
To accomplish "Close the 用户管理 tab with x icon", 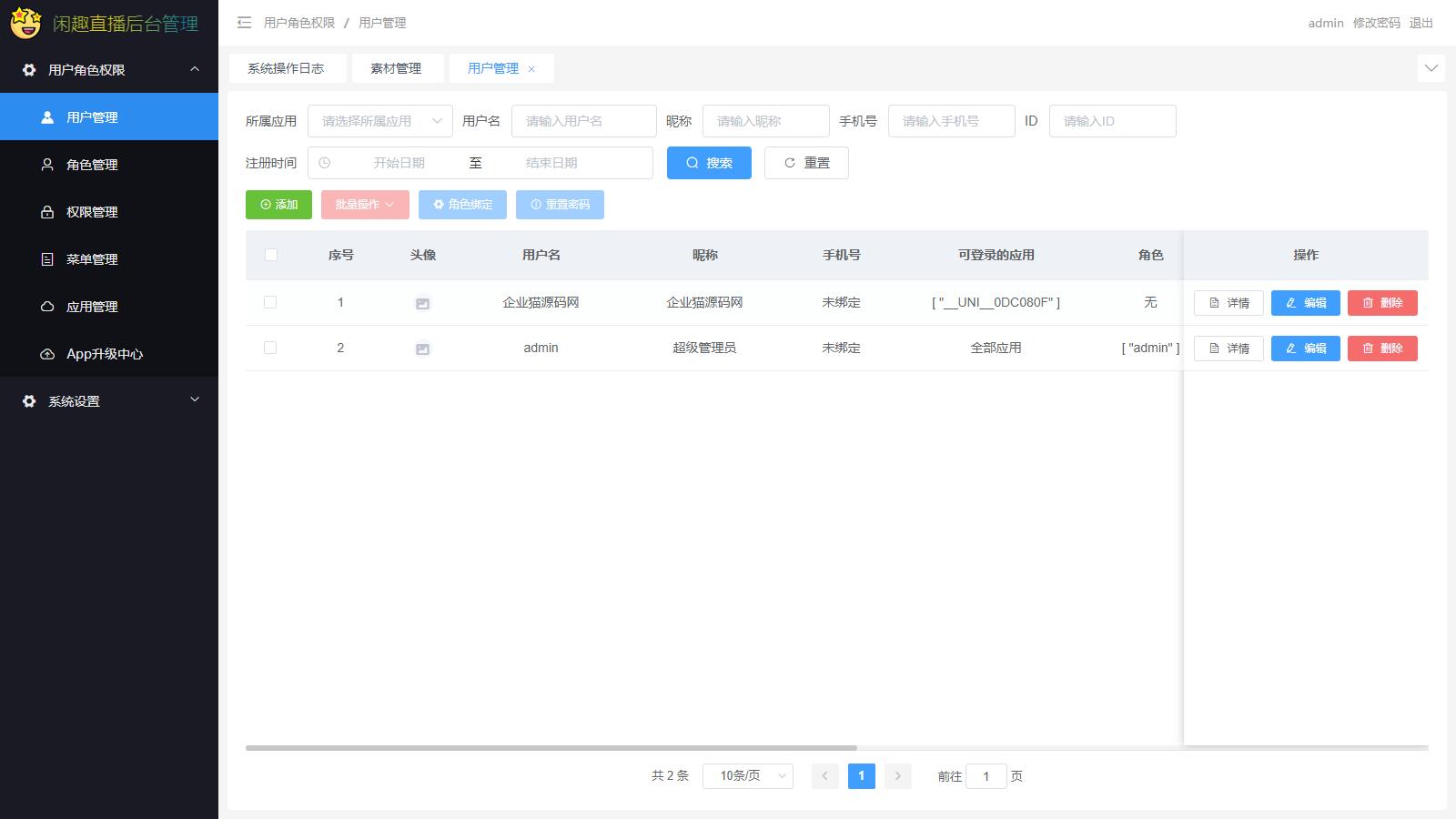I will [x=531, y=69].
